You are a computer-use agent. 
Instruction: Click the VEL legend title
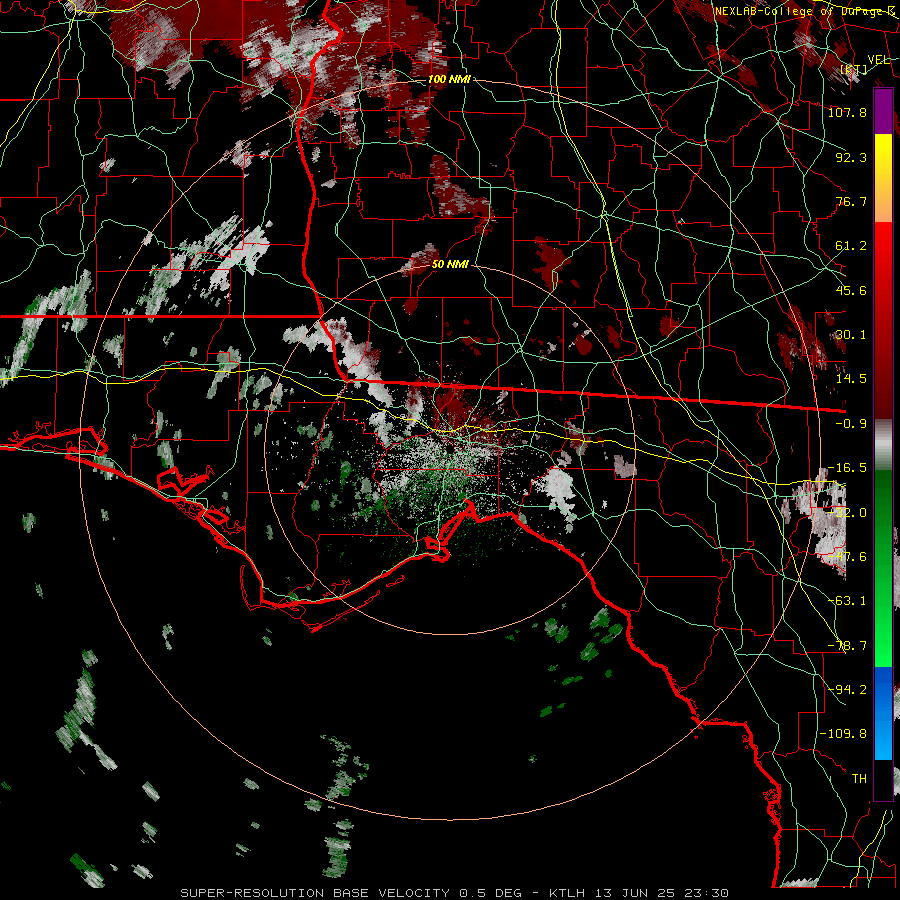879,60
